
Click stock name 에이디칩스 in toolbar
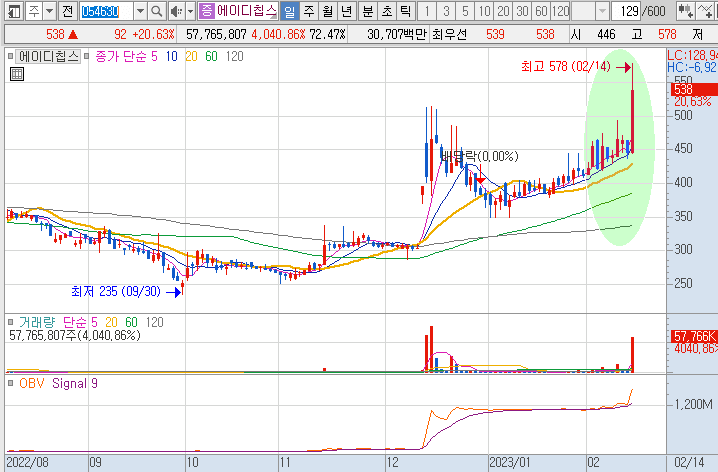(x=246, y=11)
